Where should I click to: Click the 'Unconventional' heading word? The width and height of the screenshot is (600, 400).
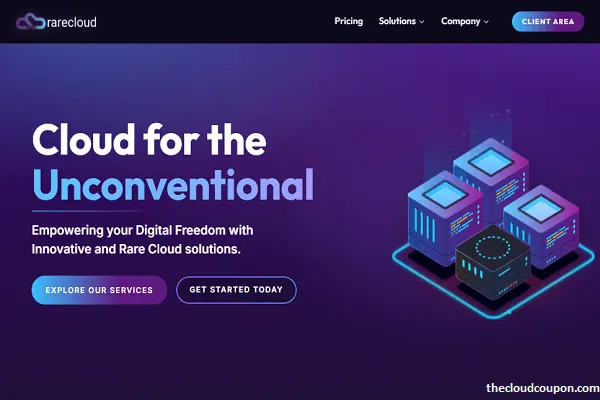click(x=173, y=184)
